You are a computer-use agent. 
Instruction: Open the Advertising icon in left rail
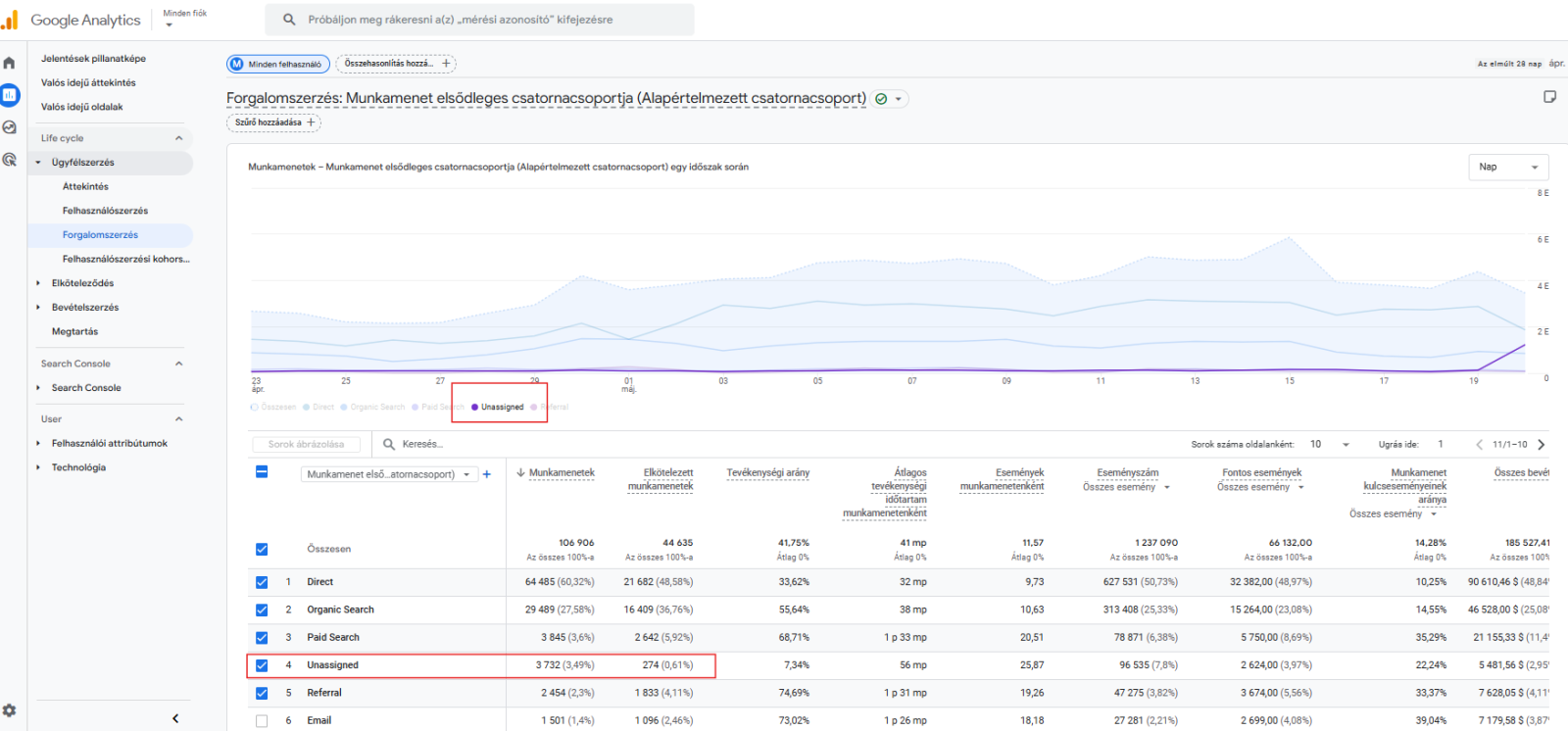(x=9, y=159)
